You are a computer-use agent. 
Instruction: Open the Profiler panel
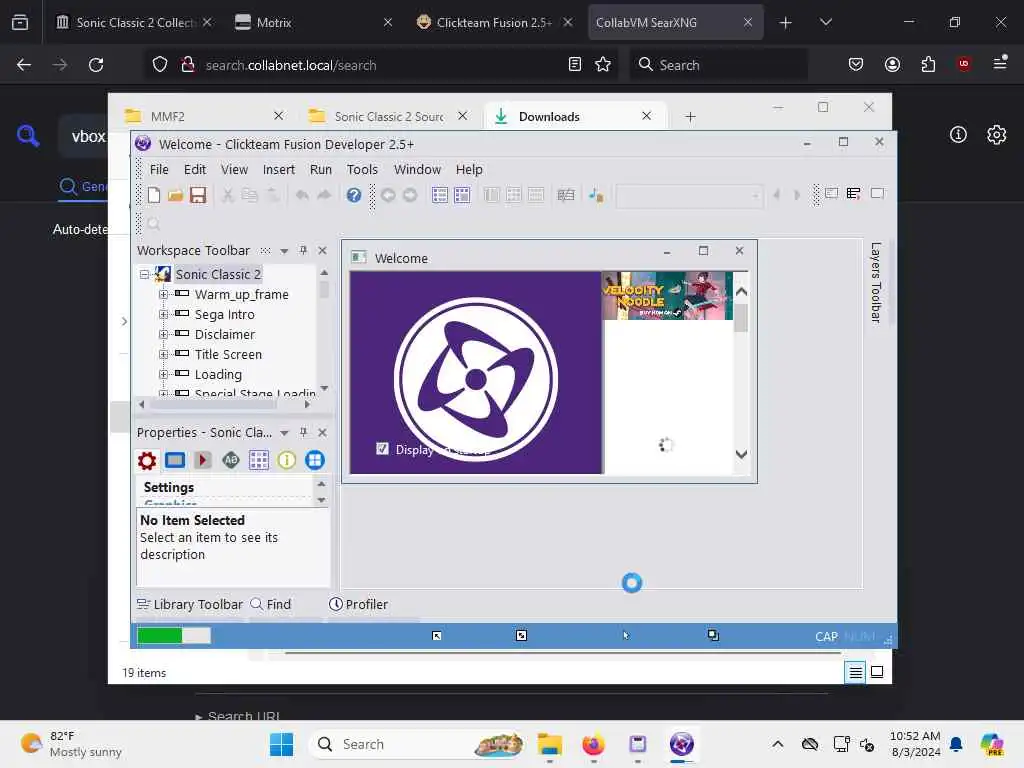pyautogui.click(x=359, y=604)
